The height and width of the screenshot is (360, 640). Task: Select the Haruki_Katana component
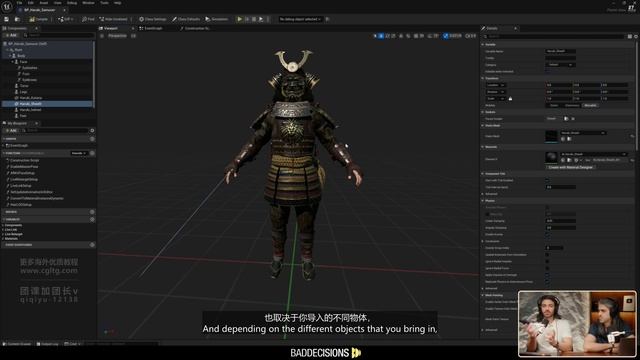click(31, 98)
